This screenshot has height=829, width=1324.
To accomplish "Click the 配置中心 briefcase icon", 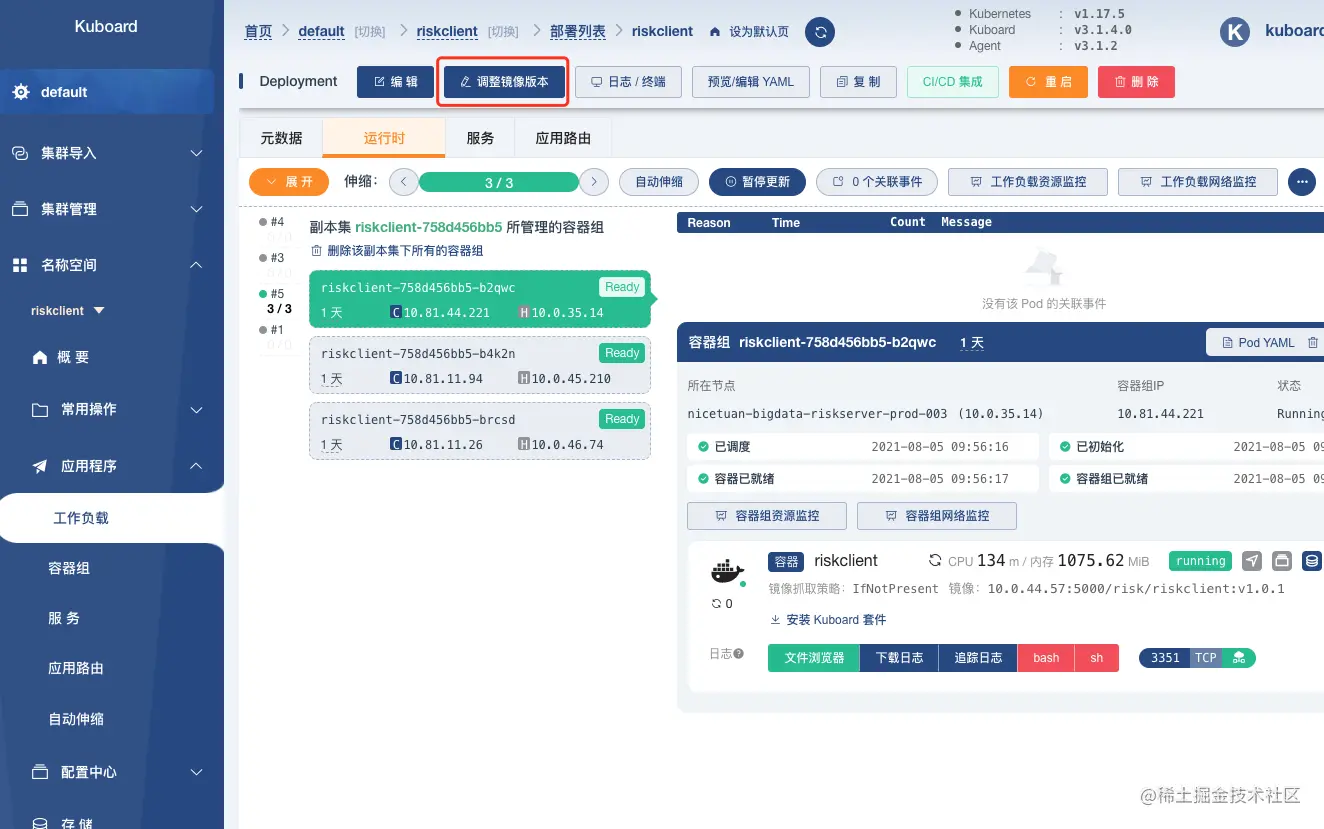I will 40,772.
